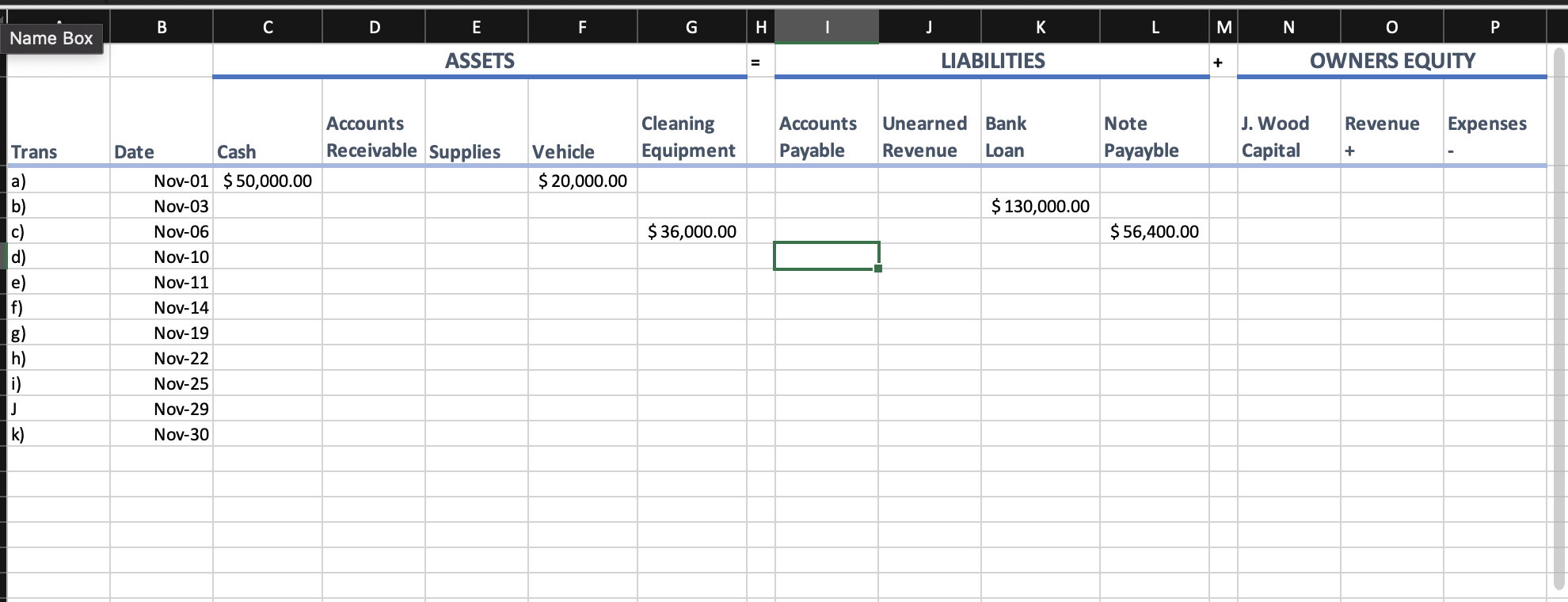Select the Nov-25 date cell
Viewport: 1568px width, 602px height.
162,383
